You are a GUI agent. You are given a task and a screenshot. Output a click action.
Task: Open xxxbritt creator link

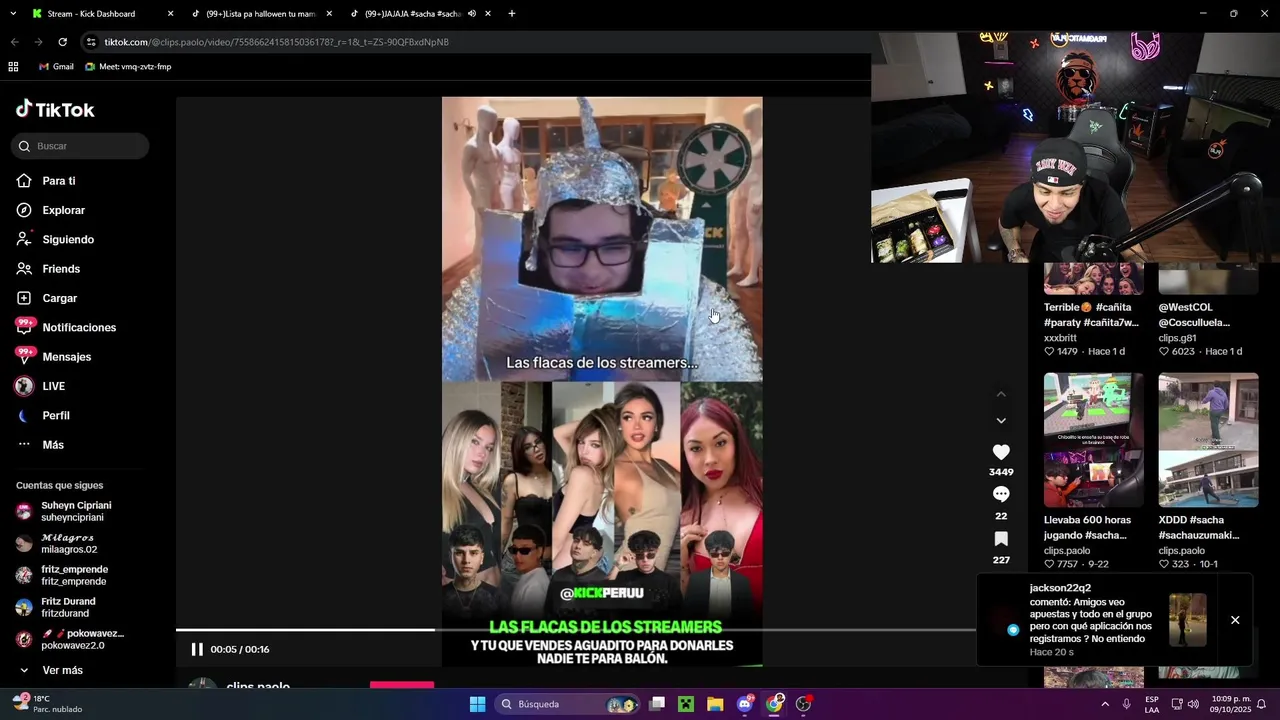click(1060, 338)
